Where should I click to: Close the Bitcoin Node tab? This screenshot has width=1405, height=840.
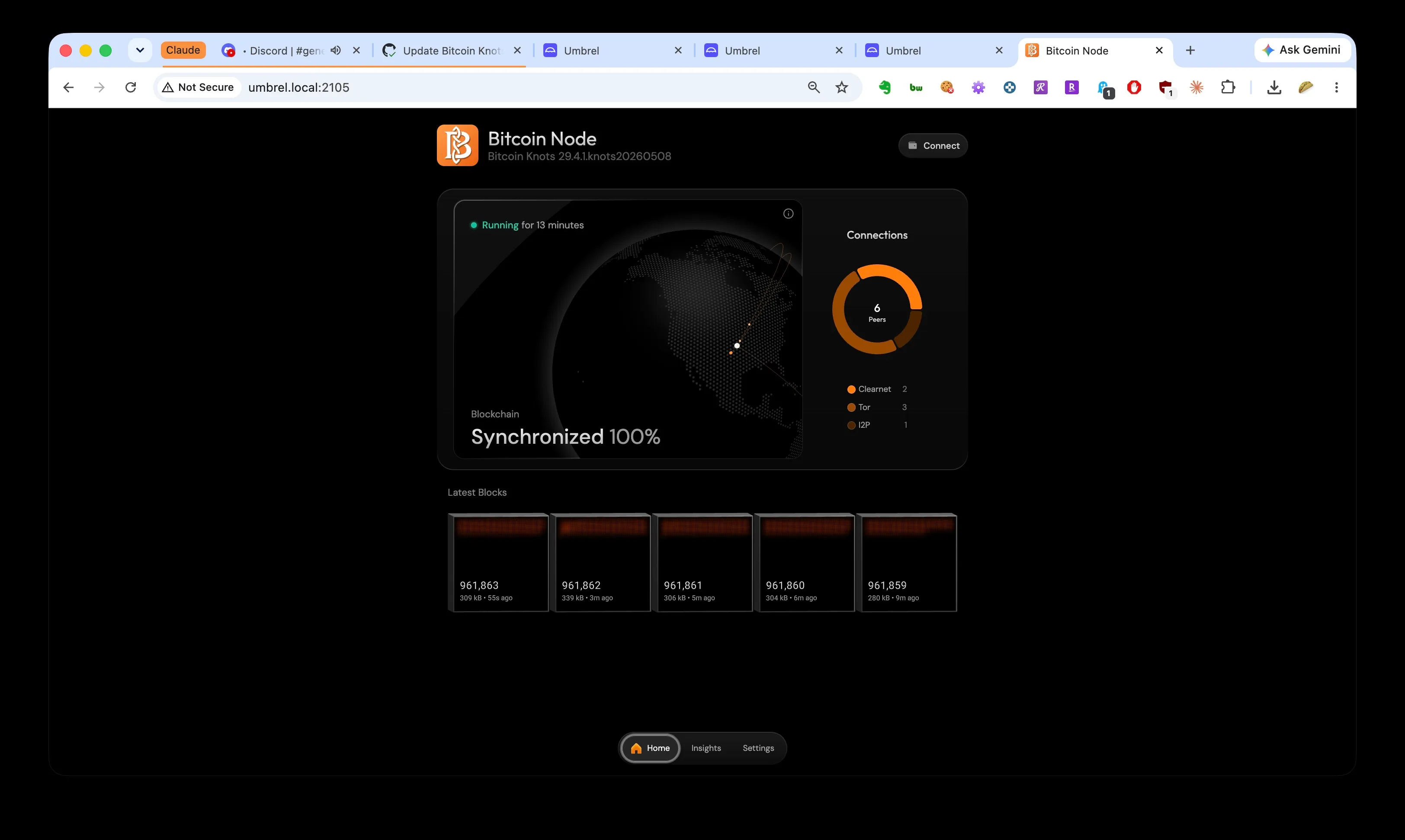coord(1159,50)
